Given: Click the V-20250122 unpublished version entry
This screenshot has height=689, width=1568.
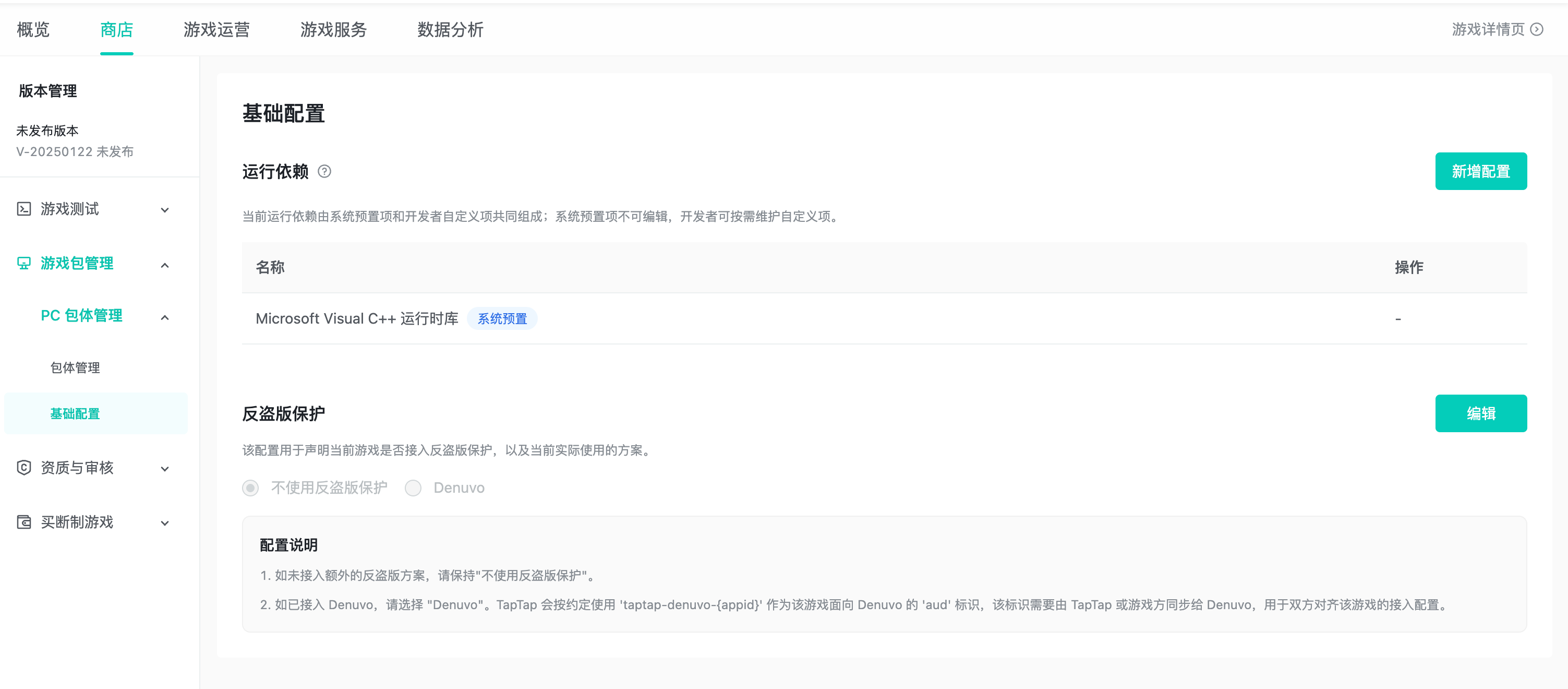Looking at the screenshot, I should coord(74,152).
